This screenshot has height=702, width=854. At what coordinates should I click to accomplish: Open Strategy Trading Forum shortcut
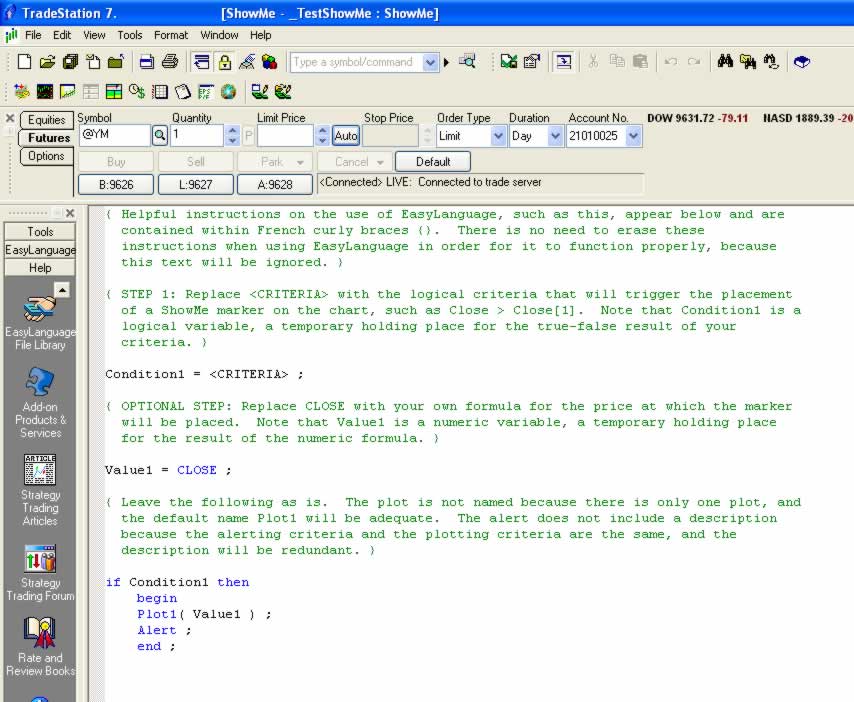[40, 573]
